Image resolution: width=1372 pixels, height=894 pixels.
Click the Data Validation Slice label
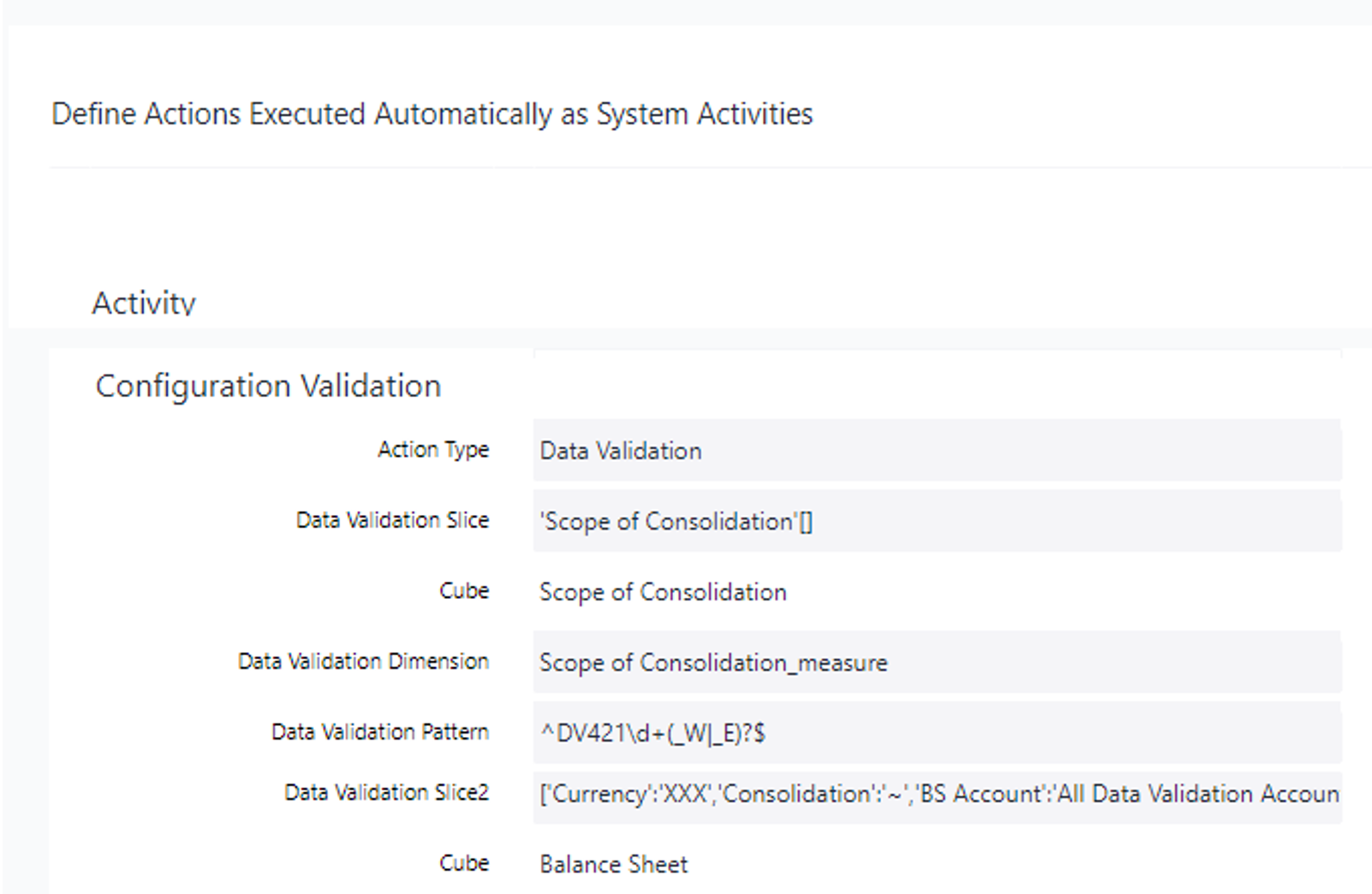tap(392, 520)
